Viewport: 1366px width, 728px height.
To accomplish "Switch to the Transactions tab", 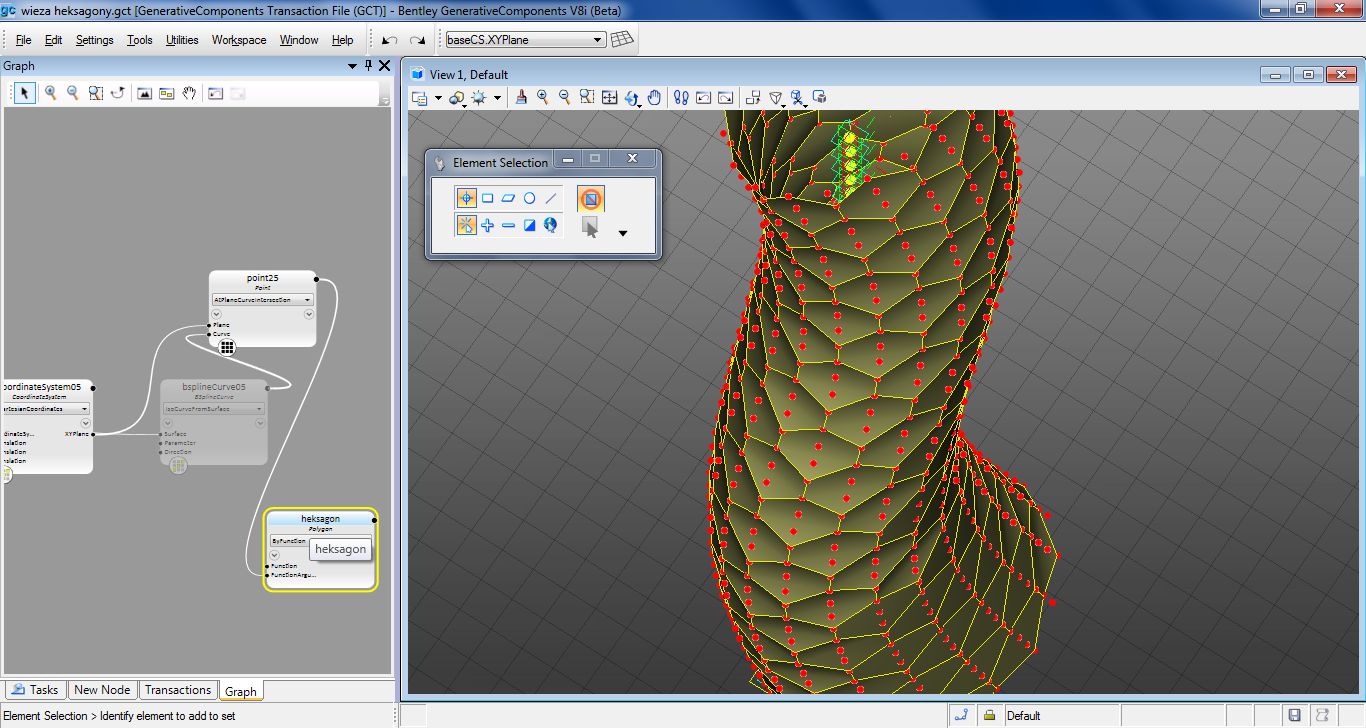I will point(177,690).
